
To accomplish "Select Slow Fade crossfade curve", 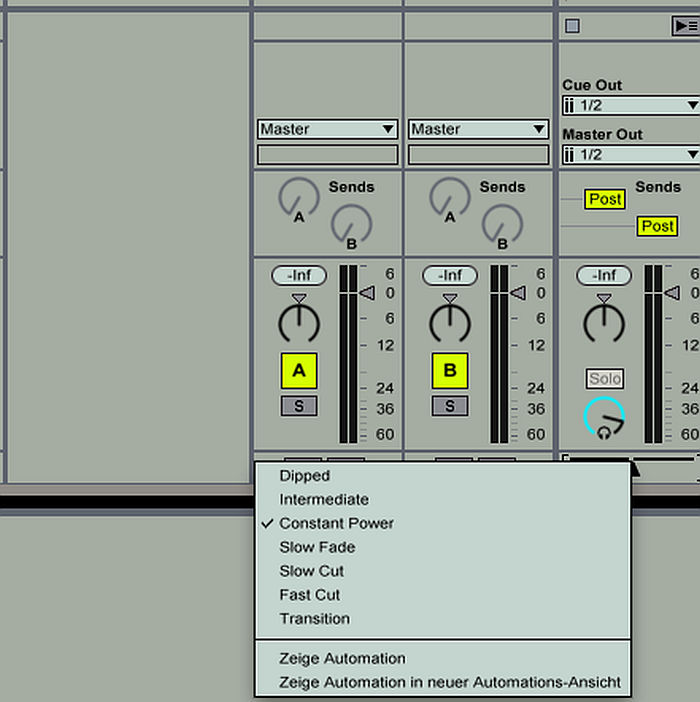I will [x=317, y=547].
